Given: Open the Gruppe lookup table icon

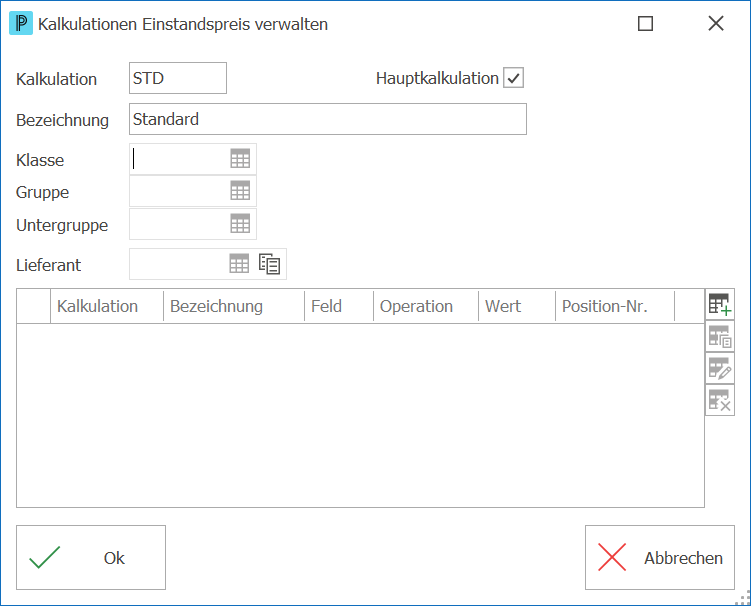Looking at the screenshot, I should (x=240, y=191).
